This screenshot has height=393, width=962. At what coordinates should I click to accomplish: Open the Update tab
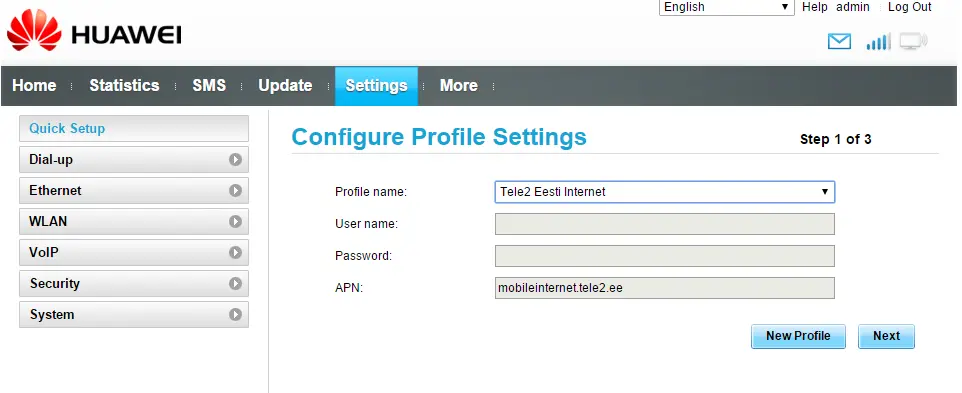285,86
